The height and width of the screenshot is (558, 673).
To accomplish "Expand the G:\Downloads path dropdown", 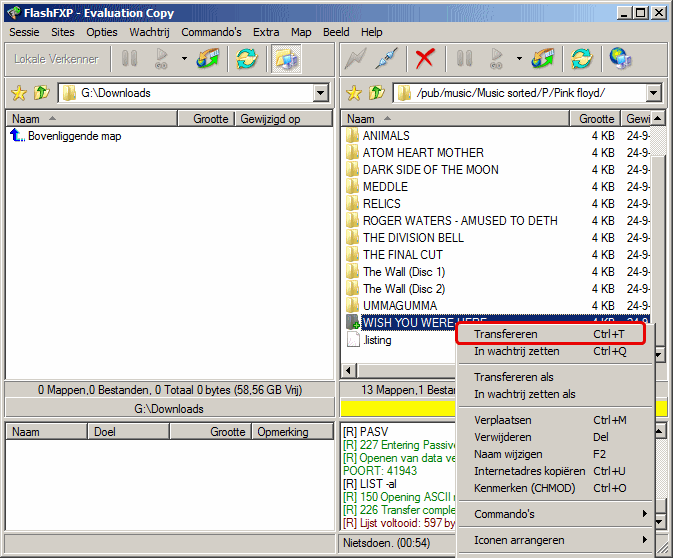I will pyautogui.click(x=321, y=93).
